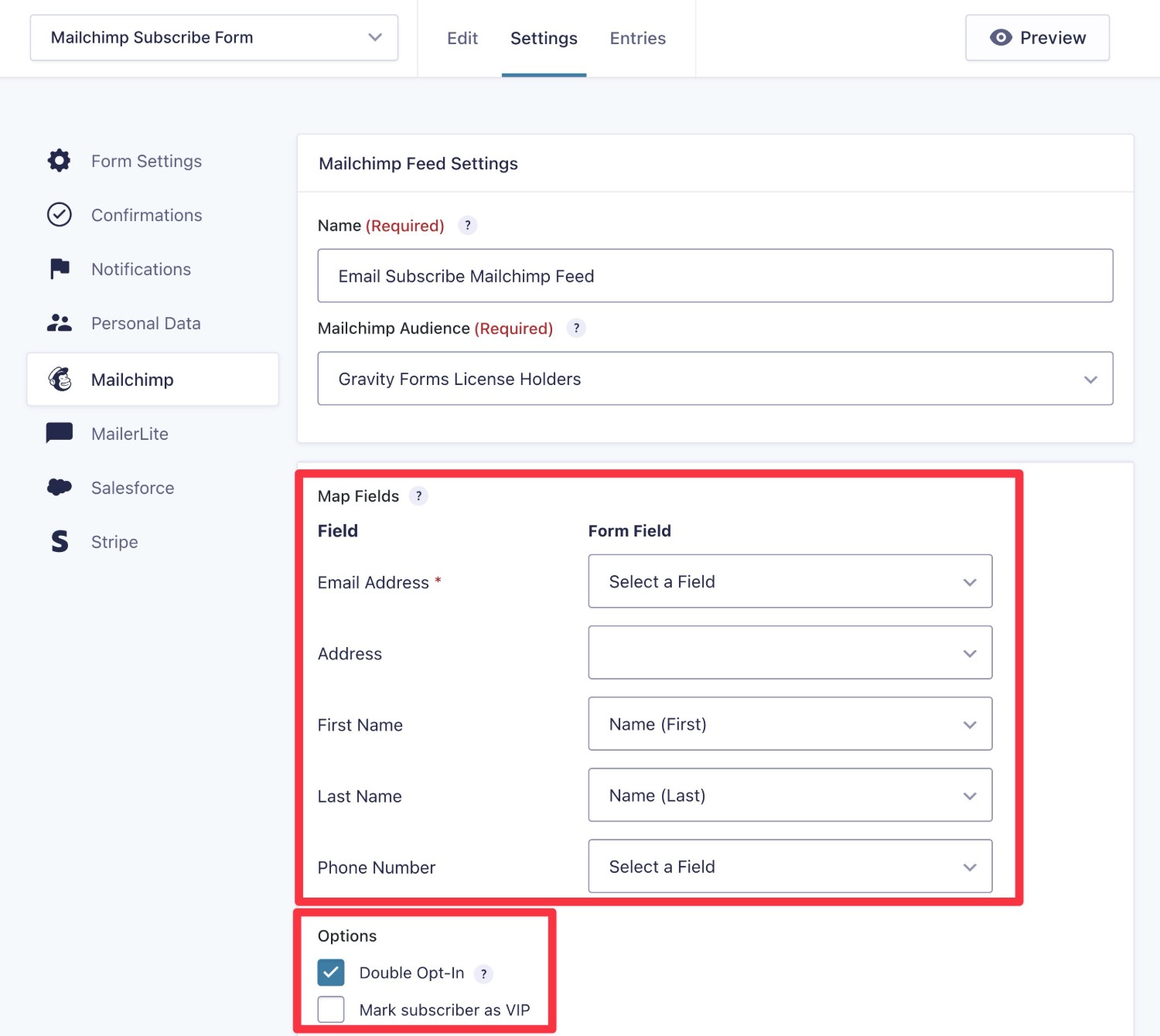
Task: Open the Mailchimp Subscribe Form switcher dropdown
Action: [x=213, y=37]
